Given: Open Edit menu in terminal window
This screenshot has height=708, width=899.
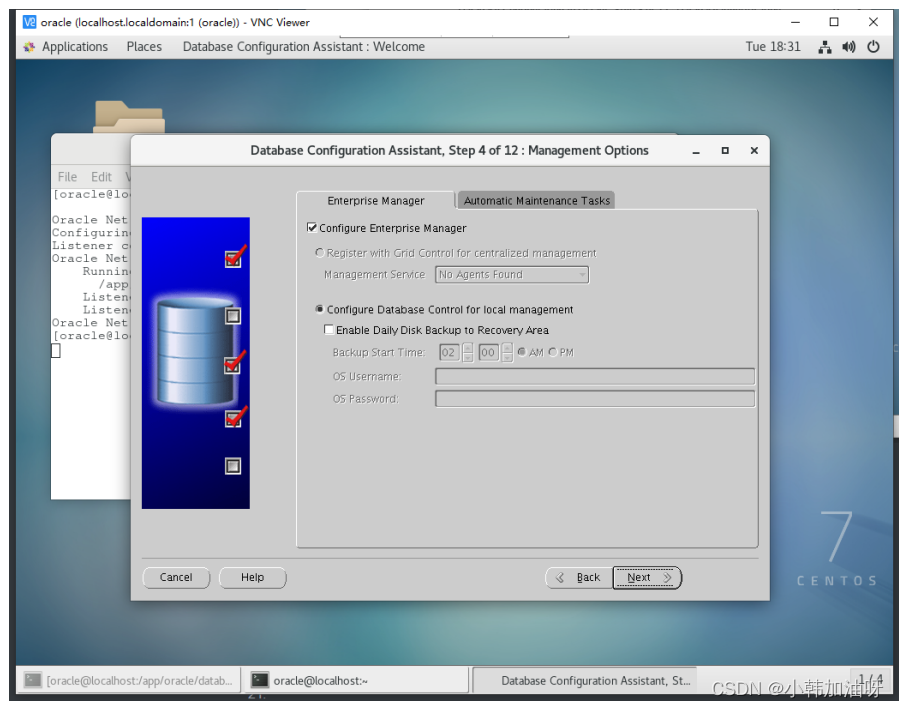Looking at the screenshot, I should click(101, 177).
